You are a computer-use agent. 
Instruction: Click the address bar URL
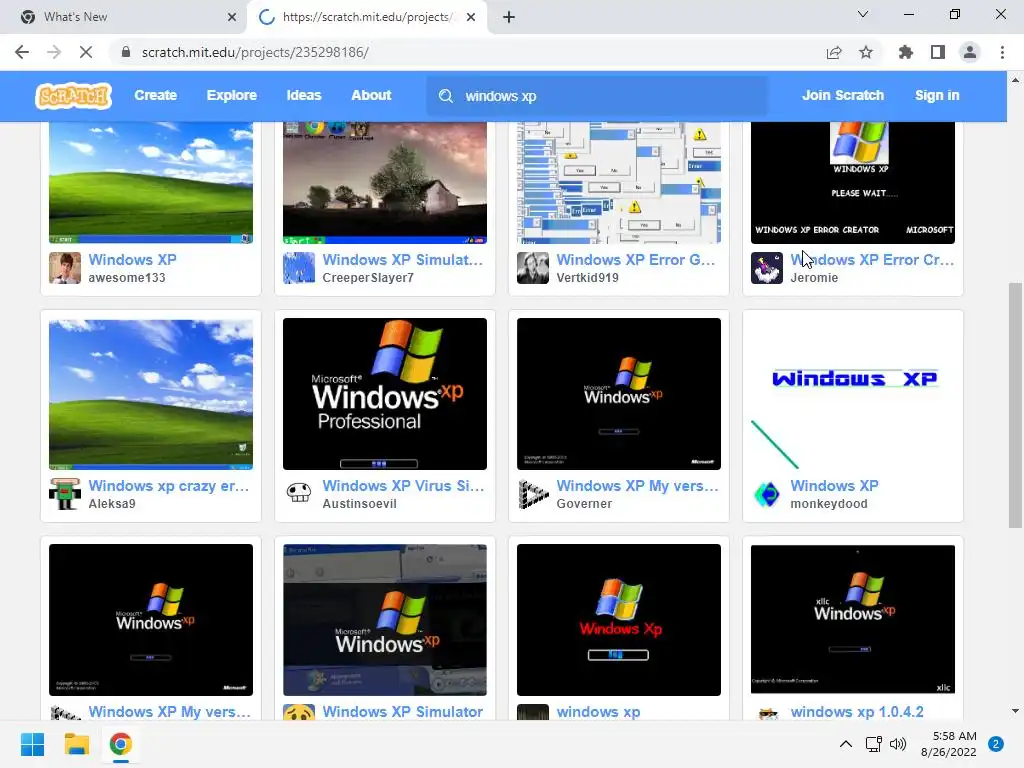255,52
